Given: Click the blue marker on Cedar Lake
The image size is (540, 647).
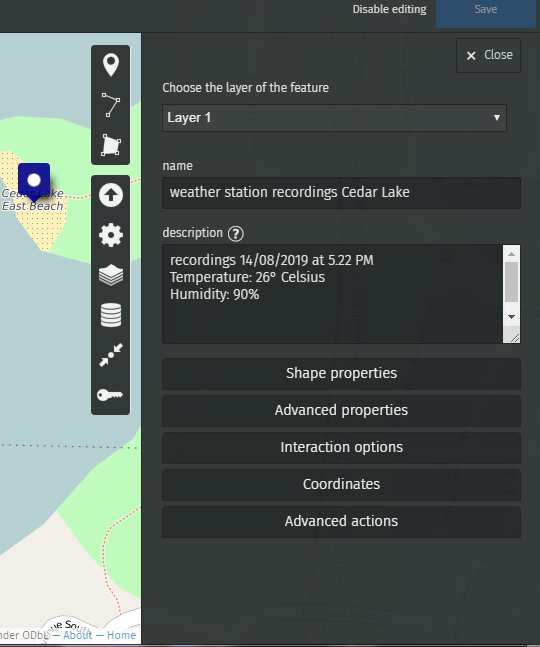Looking at the screenshot, I should click(x=34, y=181).
